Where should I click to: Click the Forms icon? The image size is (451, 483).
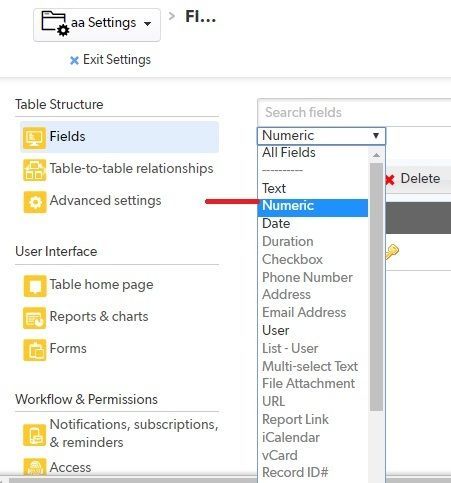pyautogui.click(x=35, y=350)
